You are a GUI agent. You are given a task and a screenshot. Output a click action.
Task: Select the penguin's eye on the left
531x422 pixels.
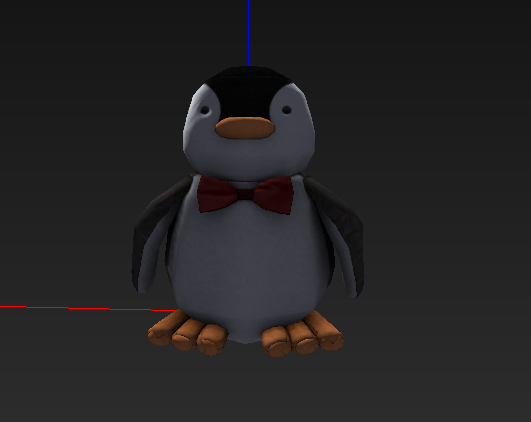pyautogui.click(x=205, y=110)
